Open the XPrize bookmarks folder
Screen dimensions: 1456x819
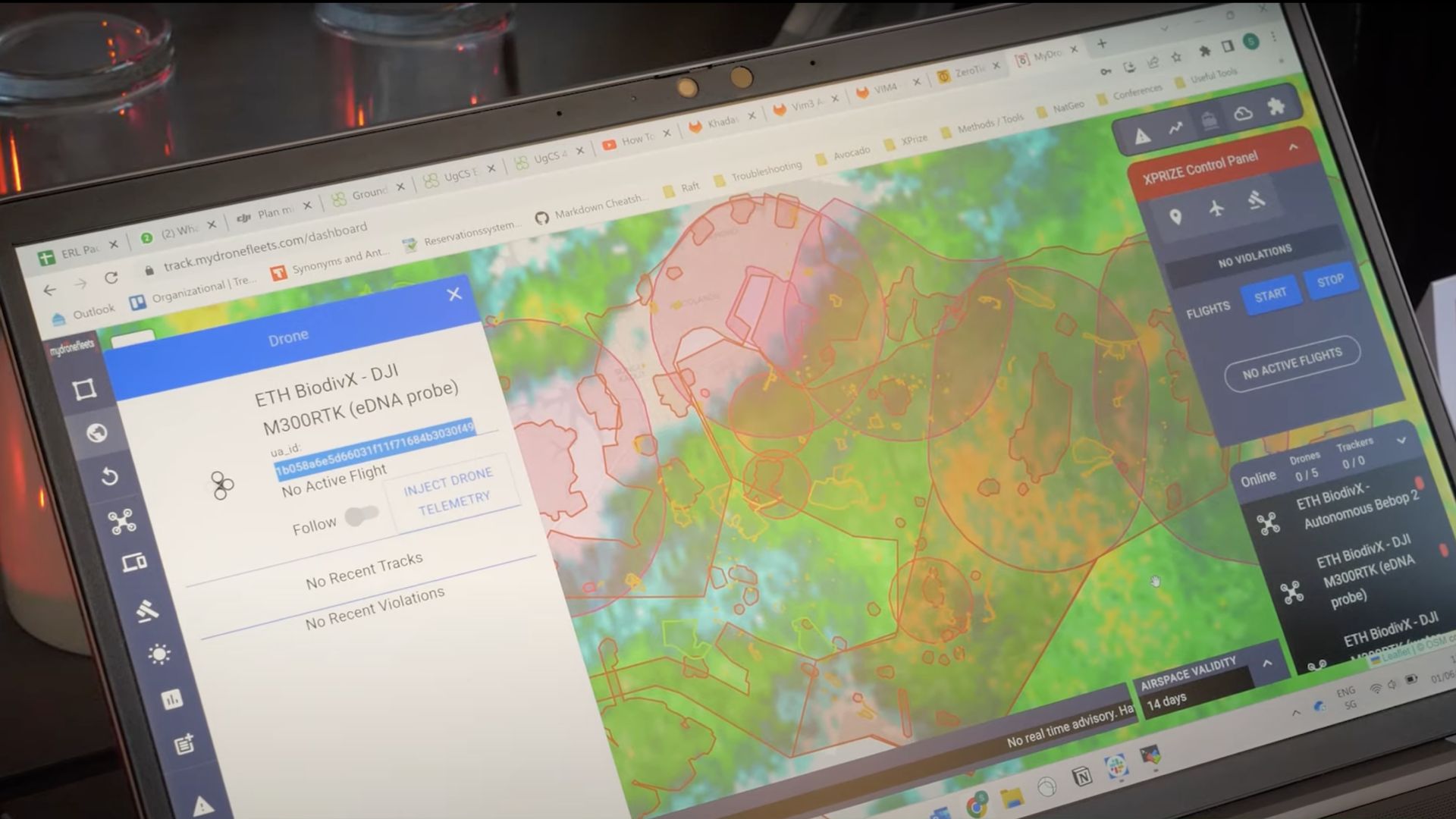click(x=906, y=141)
